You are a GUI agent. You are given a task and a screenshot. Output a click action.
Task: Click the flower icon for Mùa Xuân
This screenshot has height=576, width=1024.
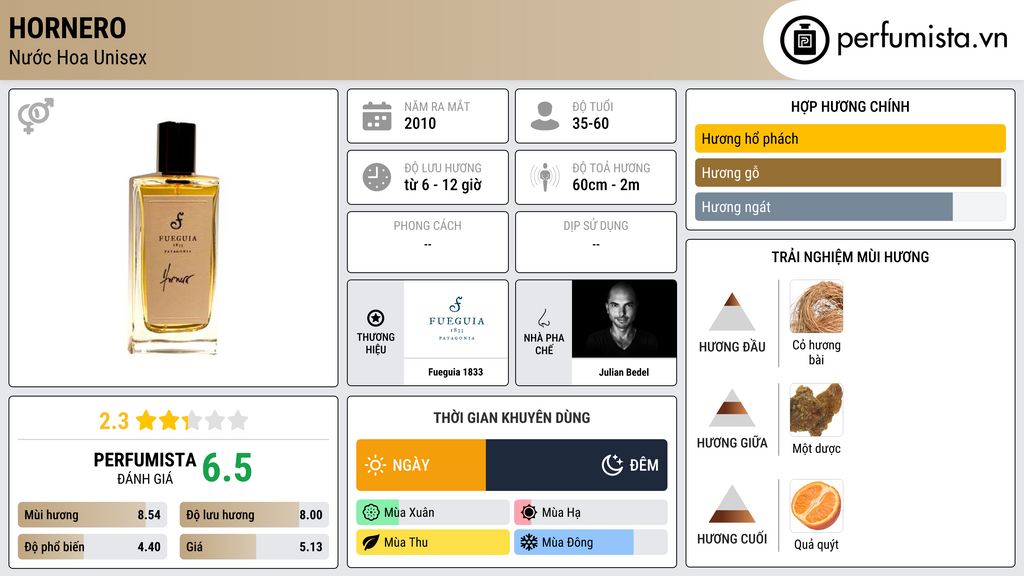(371, 513)
